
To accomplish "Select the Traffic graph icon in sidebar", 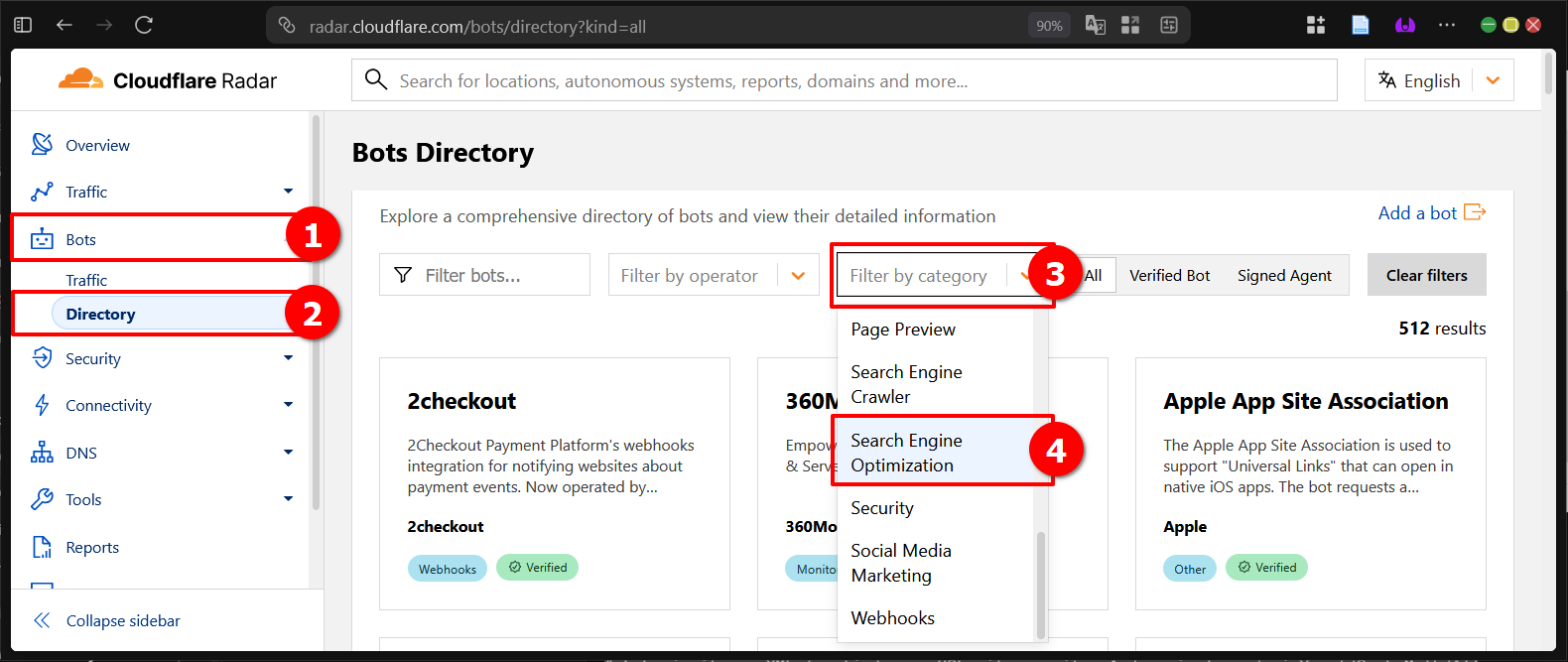I will (x=42, y=192).
